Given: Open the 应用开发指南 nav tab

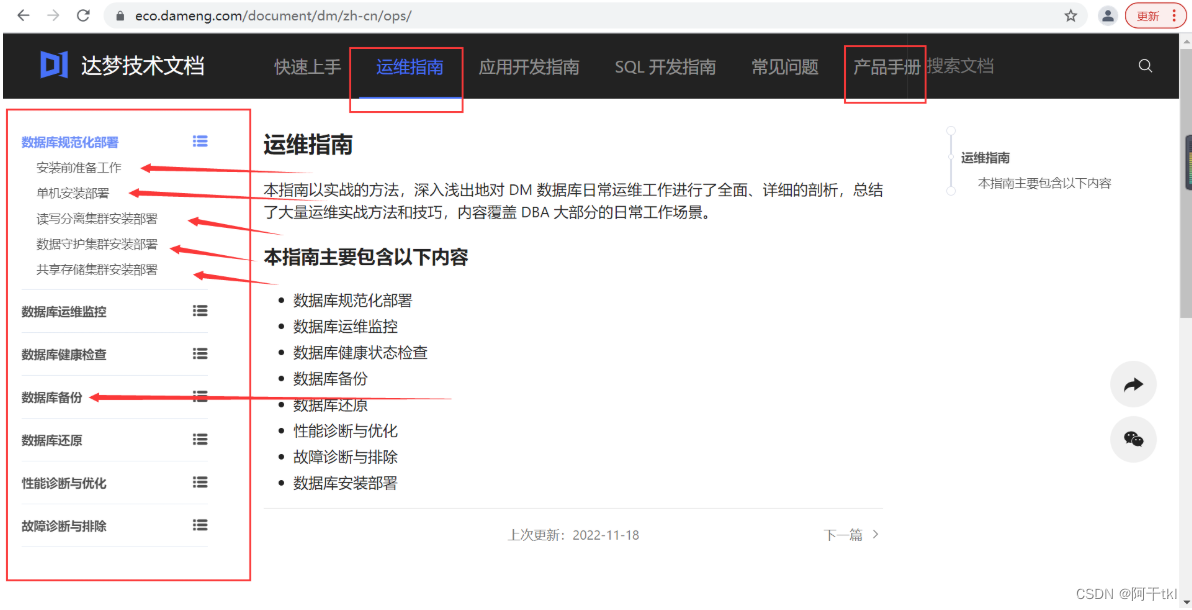Looking at the screenshot, I should click(x=529, y=67).
